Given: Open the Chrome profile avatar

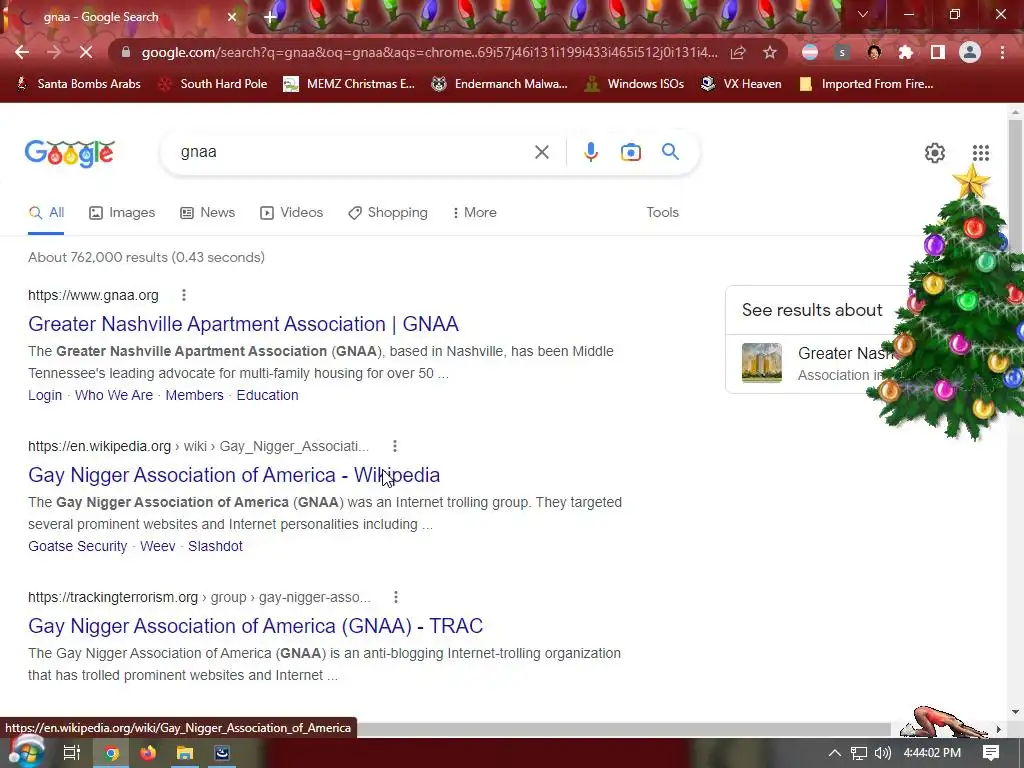Looking at the screenshot, I should tap(970, 52).
